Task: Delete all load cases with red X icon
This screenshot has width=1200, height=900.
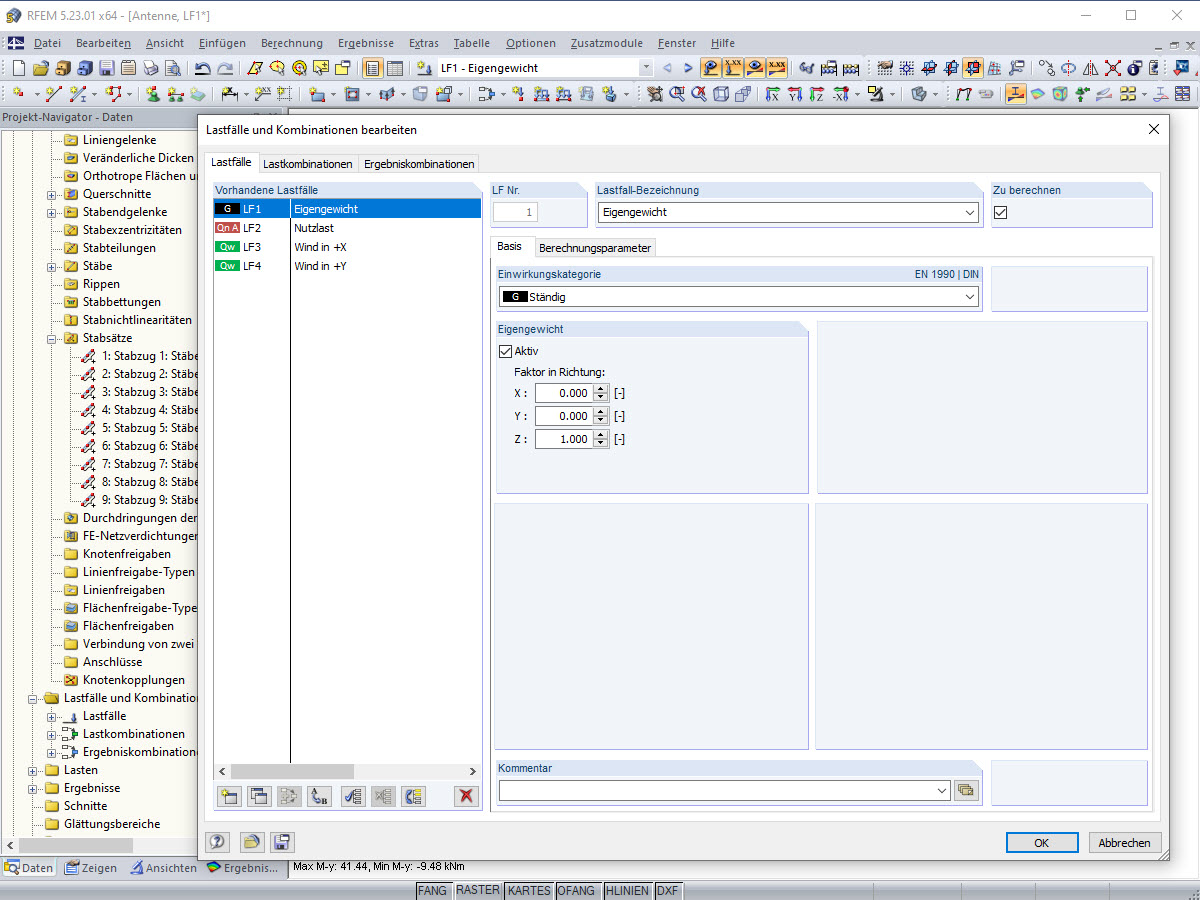Action: pos(466,797)
